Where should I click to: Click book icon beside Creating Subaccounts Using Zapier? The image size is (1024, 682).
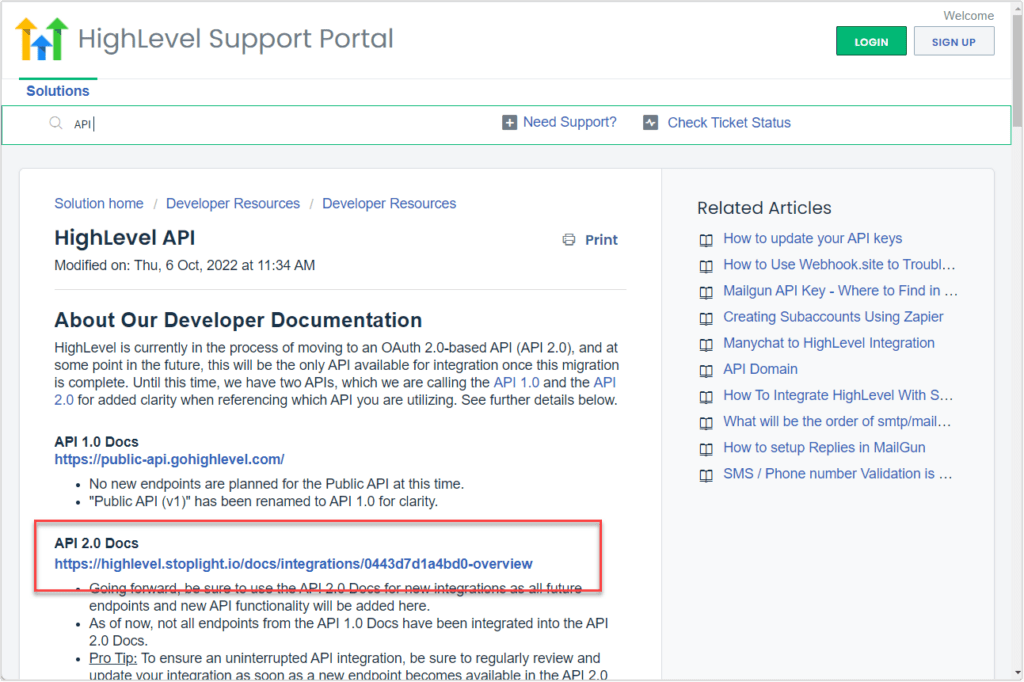point(706,318)
